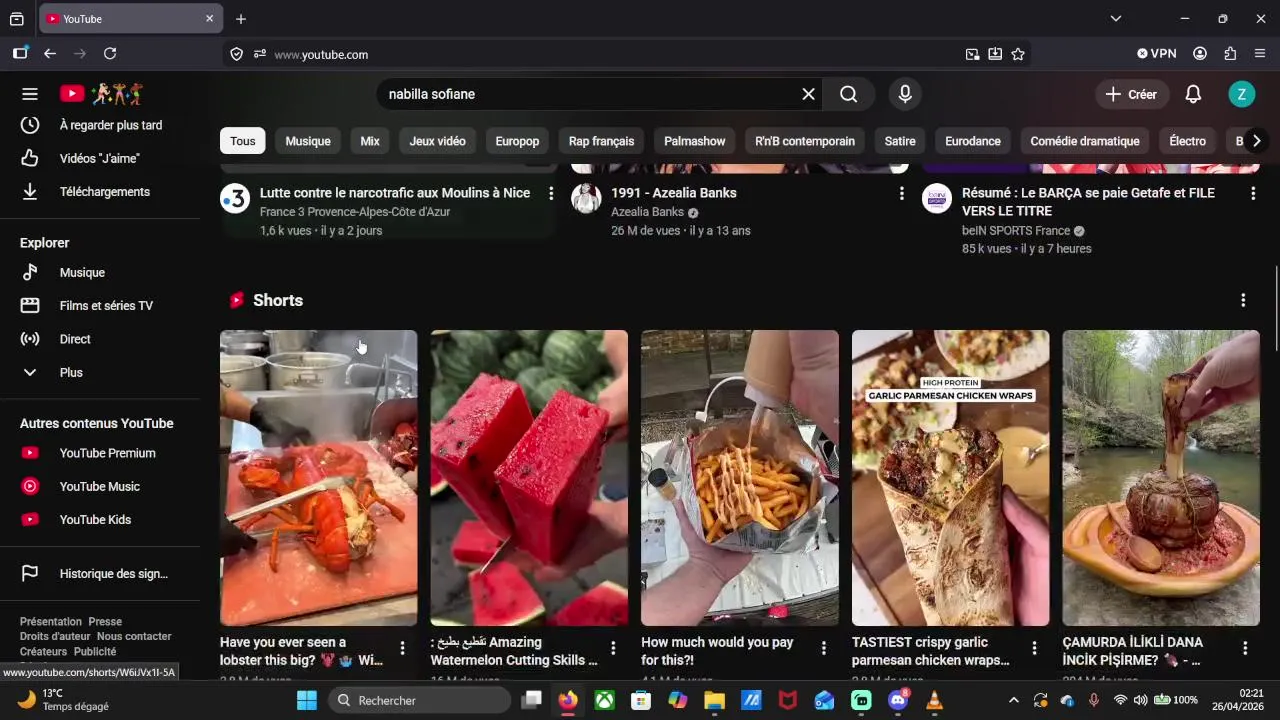The width and height of the screenshot is (1280, 720).
Task: Open VLC cone icon in taskbar
Action: coord(934,700)
